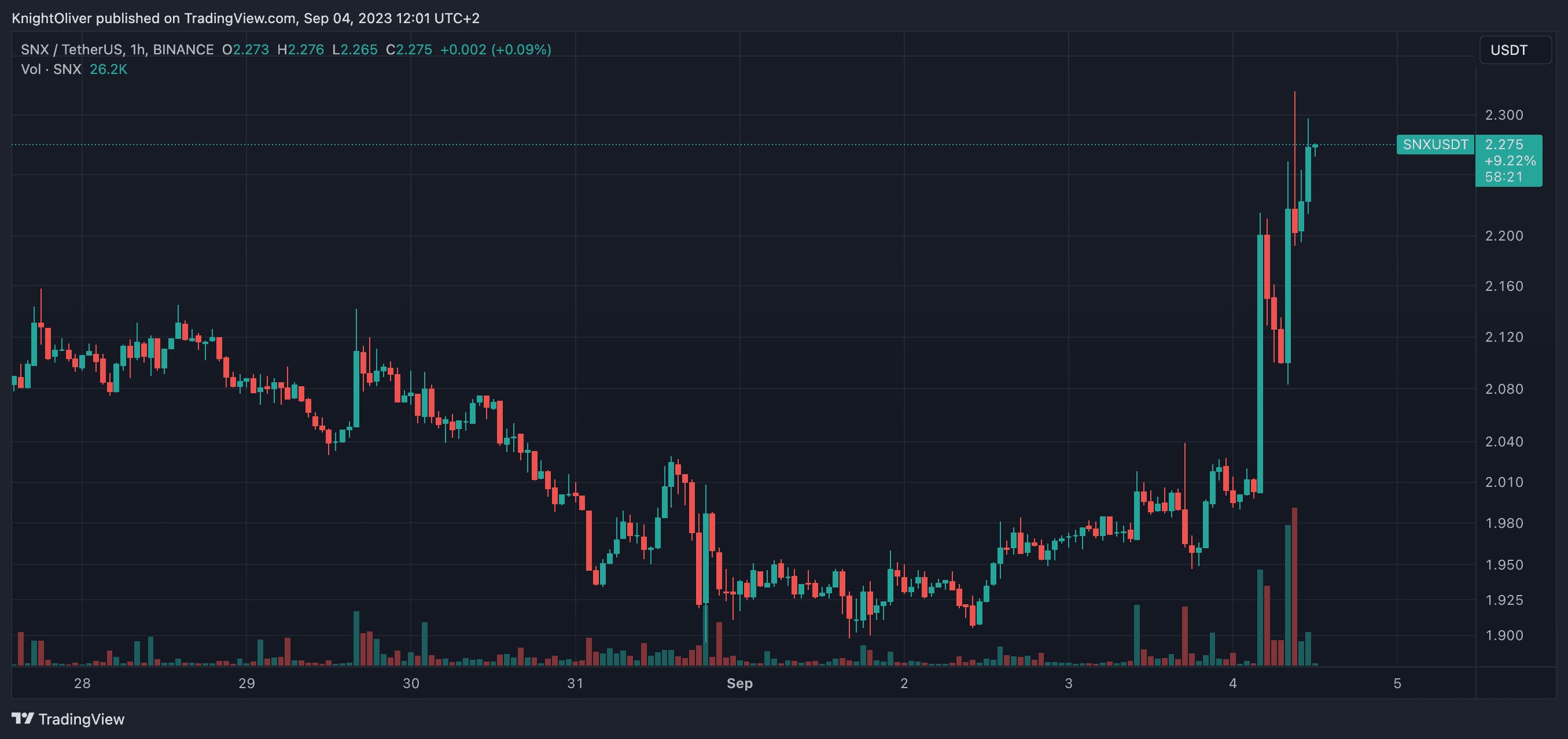Viewport: 1568px width, 739px height.
Task: Click the high value H2.276
Action: tap(301, 49)
